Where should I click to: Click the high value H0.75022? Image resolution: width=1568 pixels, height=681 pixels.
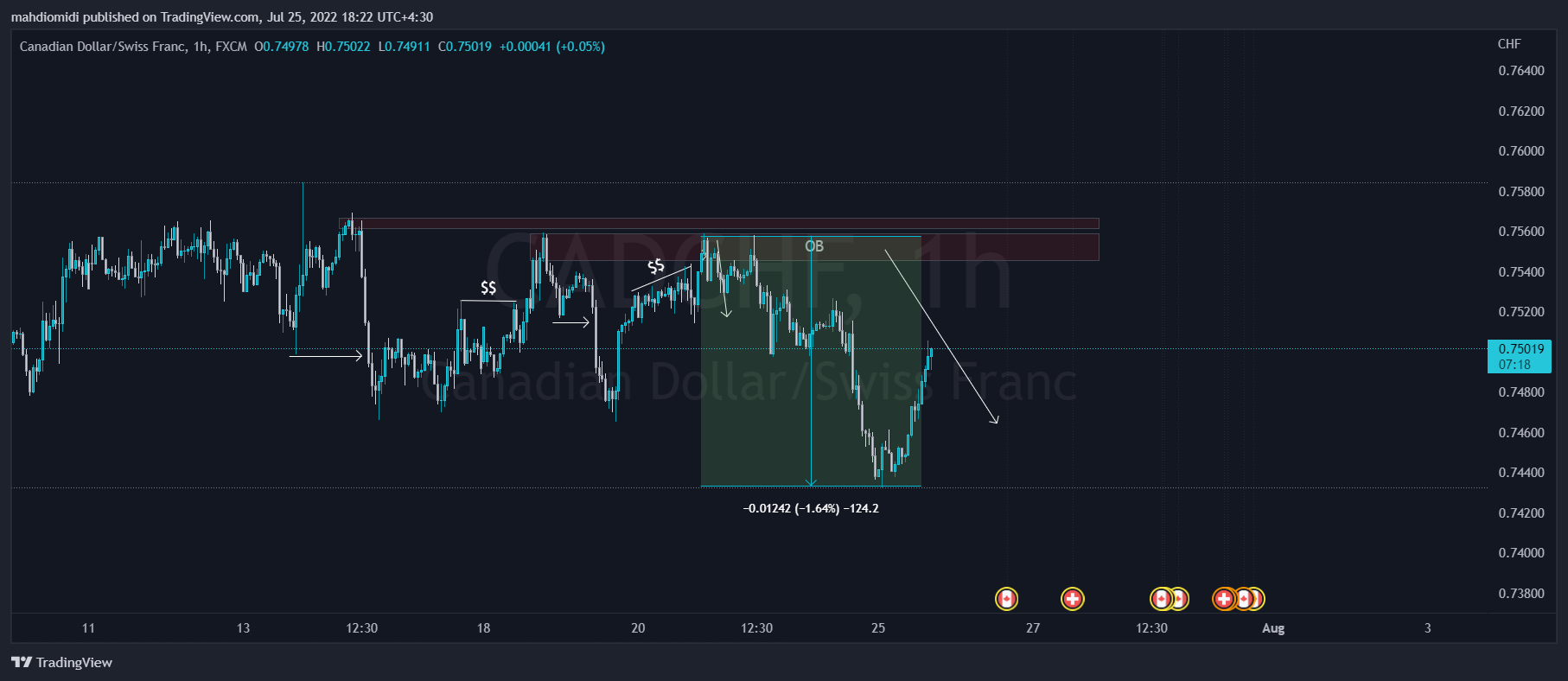pos(343,47)
